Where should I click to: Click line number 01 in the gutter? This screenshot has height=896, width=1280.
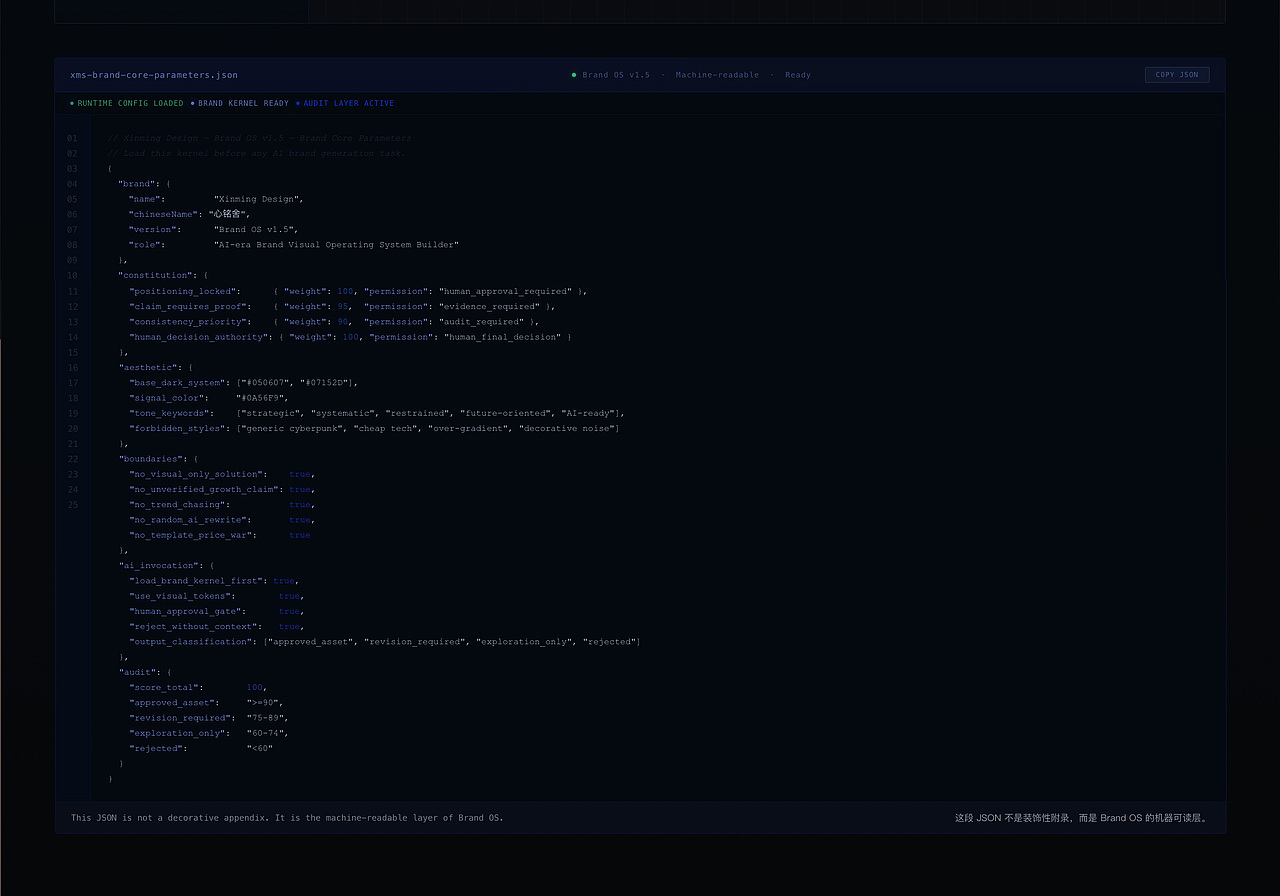click(x=72, y=138)
